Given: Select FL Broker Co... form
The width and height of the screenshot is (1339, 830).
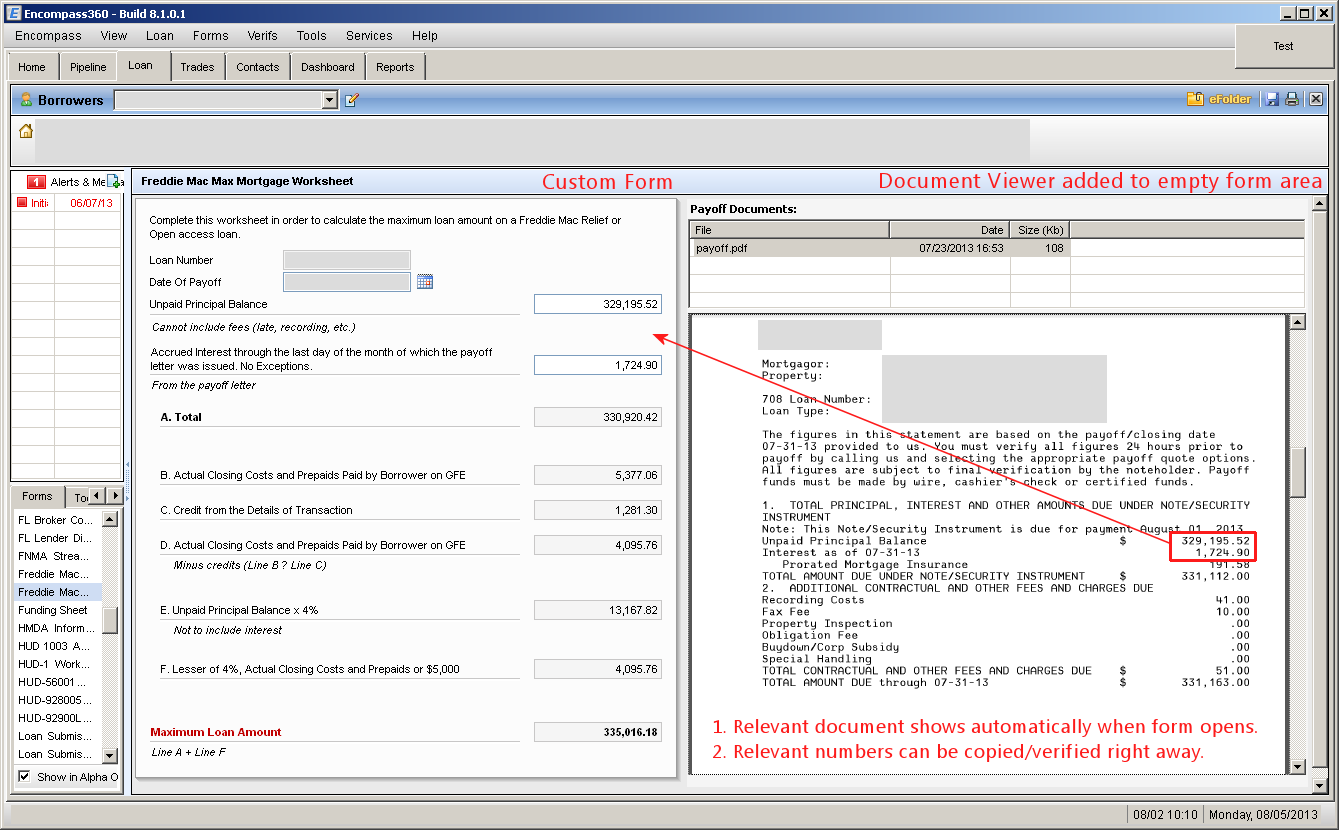Looking at the screenshot, I should pyautogui.click(x=57, y=520).
